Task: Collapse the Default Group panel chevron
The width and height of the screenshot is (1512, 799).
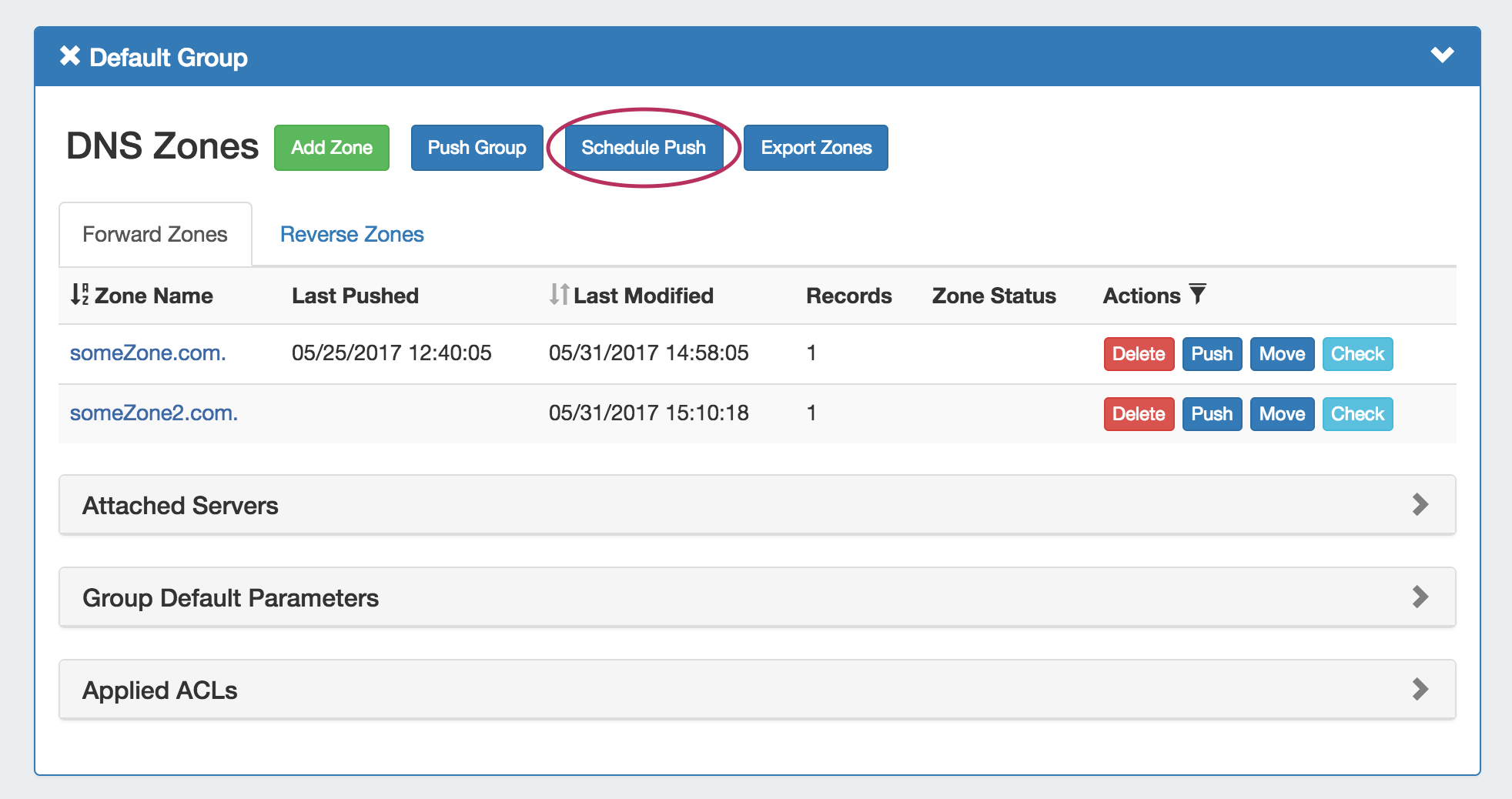Action: coord(1441,55)
